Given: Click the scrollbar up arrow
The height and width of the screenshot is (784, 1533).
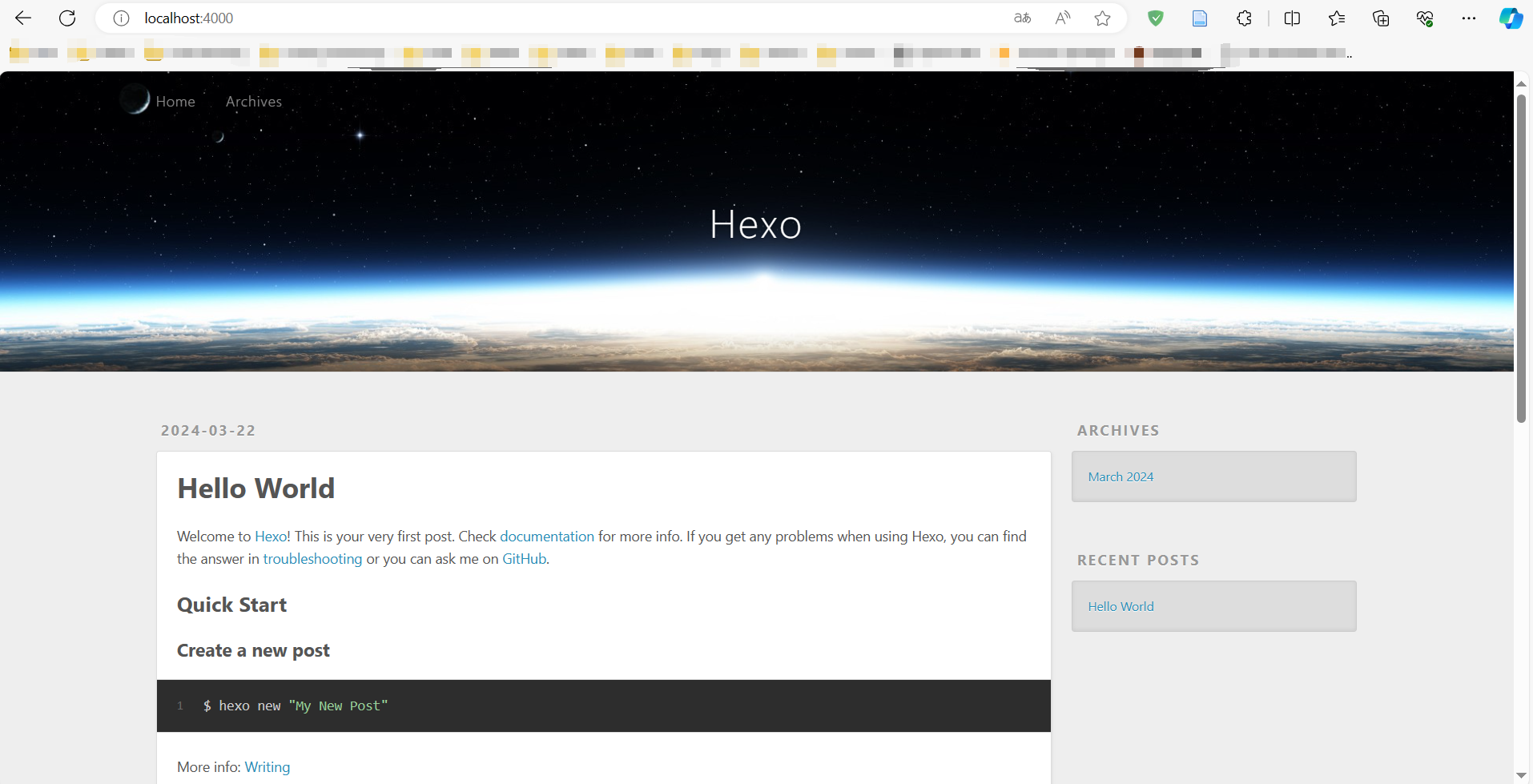Looking at the screenshot, I should coord(1521,83).
